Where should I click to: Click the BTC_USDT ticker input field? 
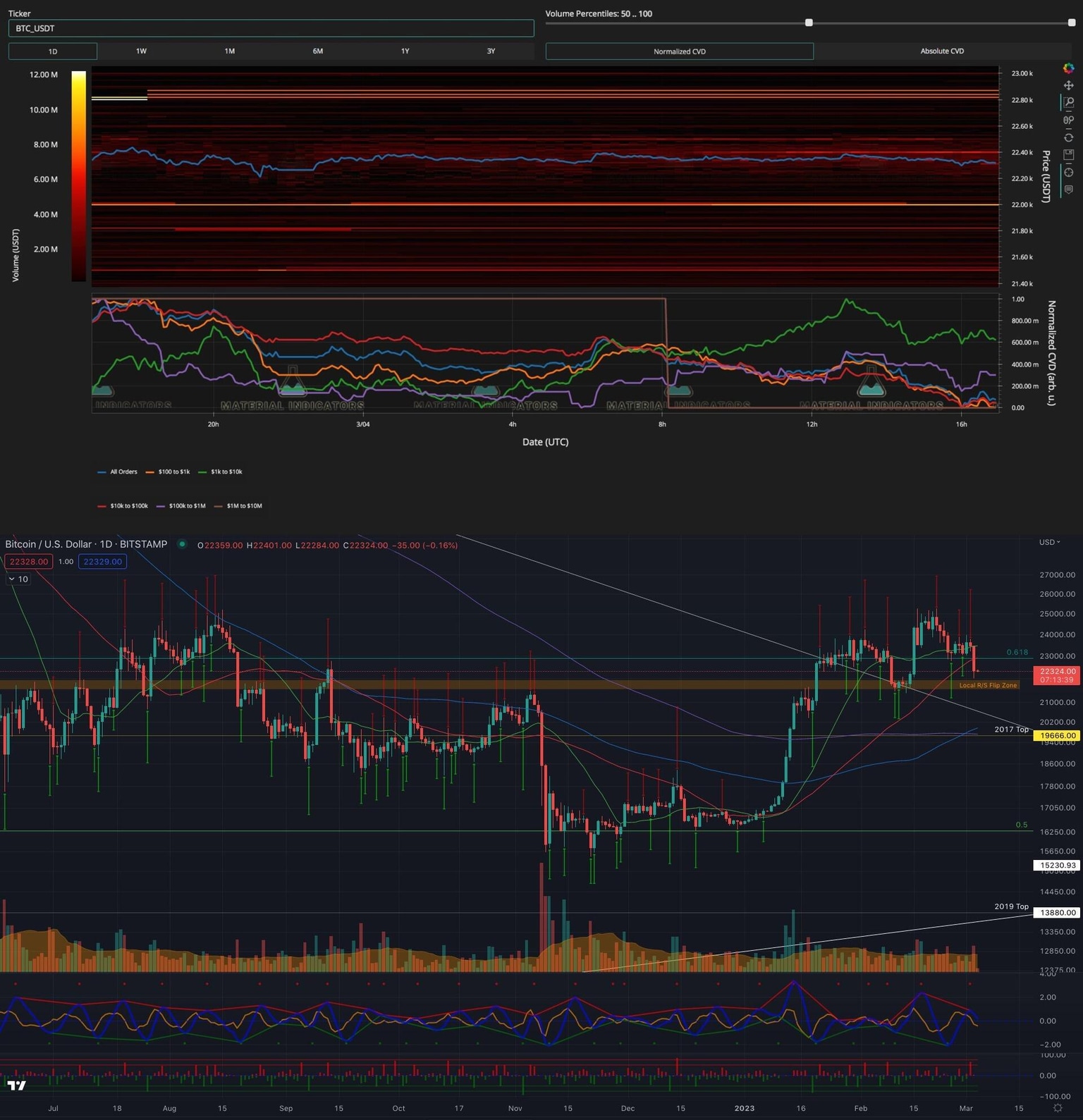(271, 28)
